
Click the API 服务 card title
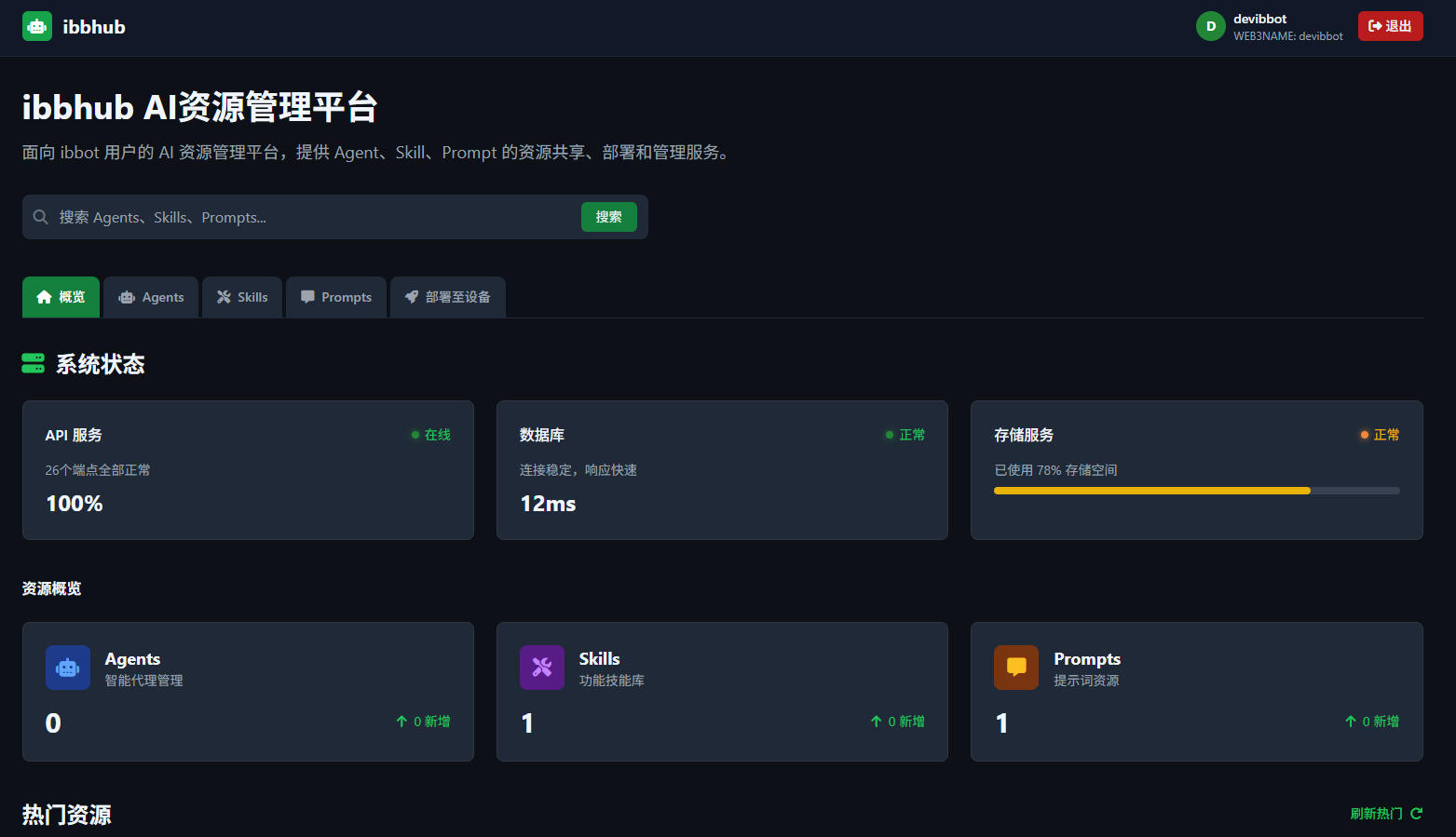tap(74, 435)
